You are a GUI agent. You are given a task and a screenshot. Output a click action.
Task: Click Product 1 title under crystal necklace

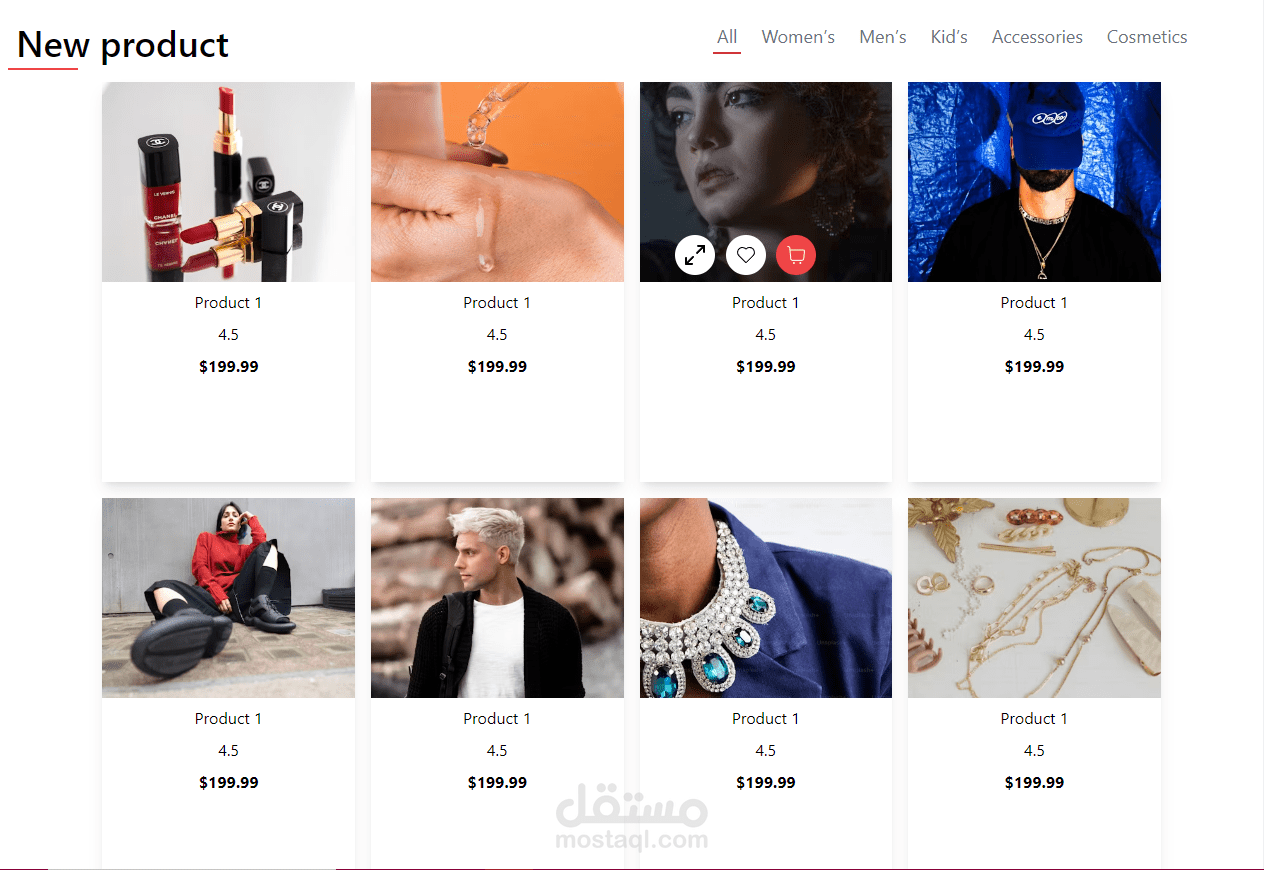[x=766, y=718]
